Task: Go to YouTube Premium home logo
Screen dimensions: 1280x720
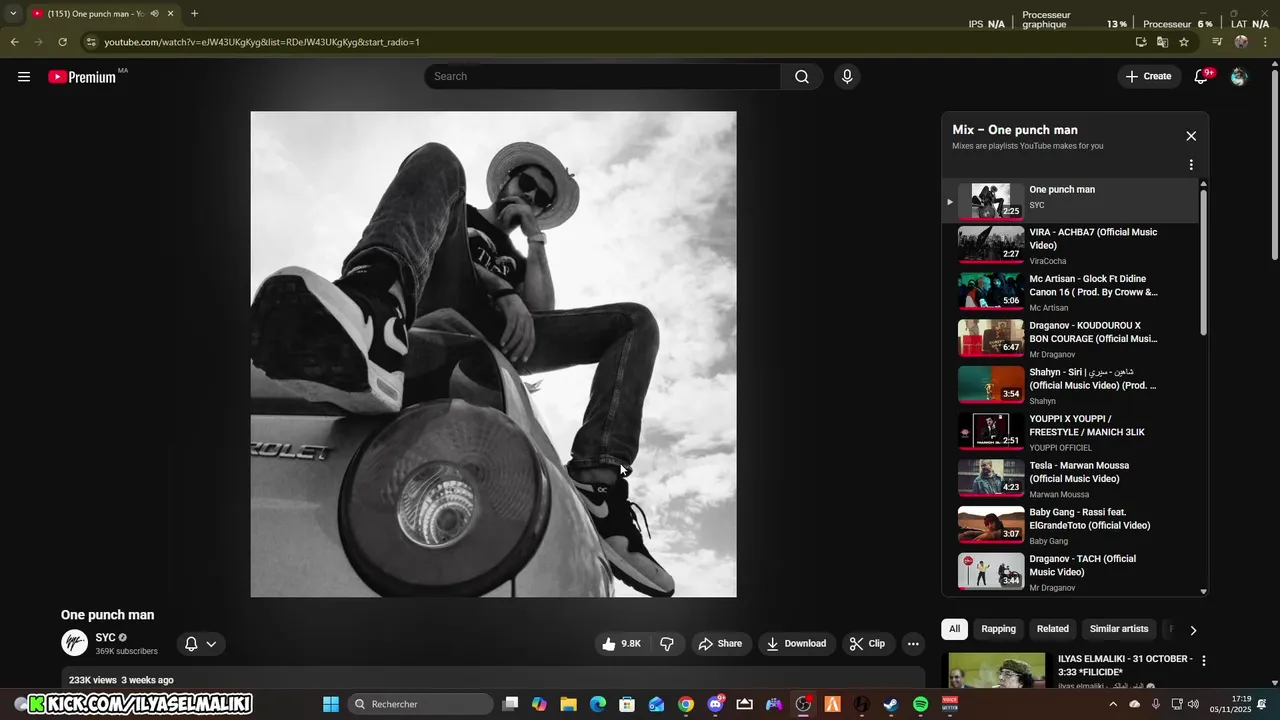Action: (84, 77)
